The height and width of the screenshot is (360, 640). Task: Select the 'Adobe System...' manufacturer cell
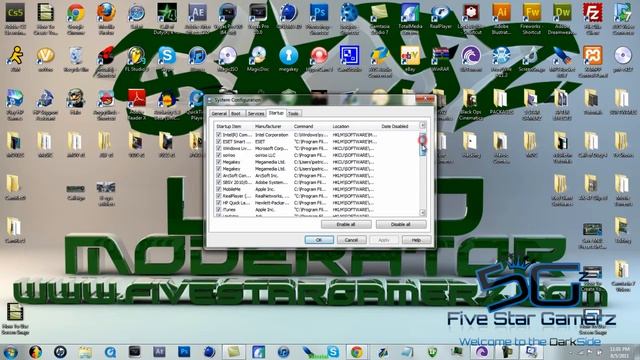point(272,182)
